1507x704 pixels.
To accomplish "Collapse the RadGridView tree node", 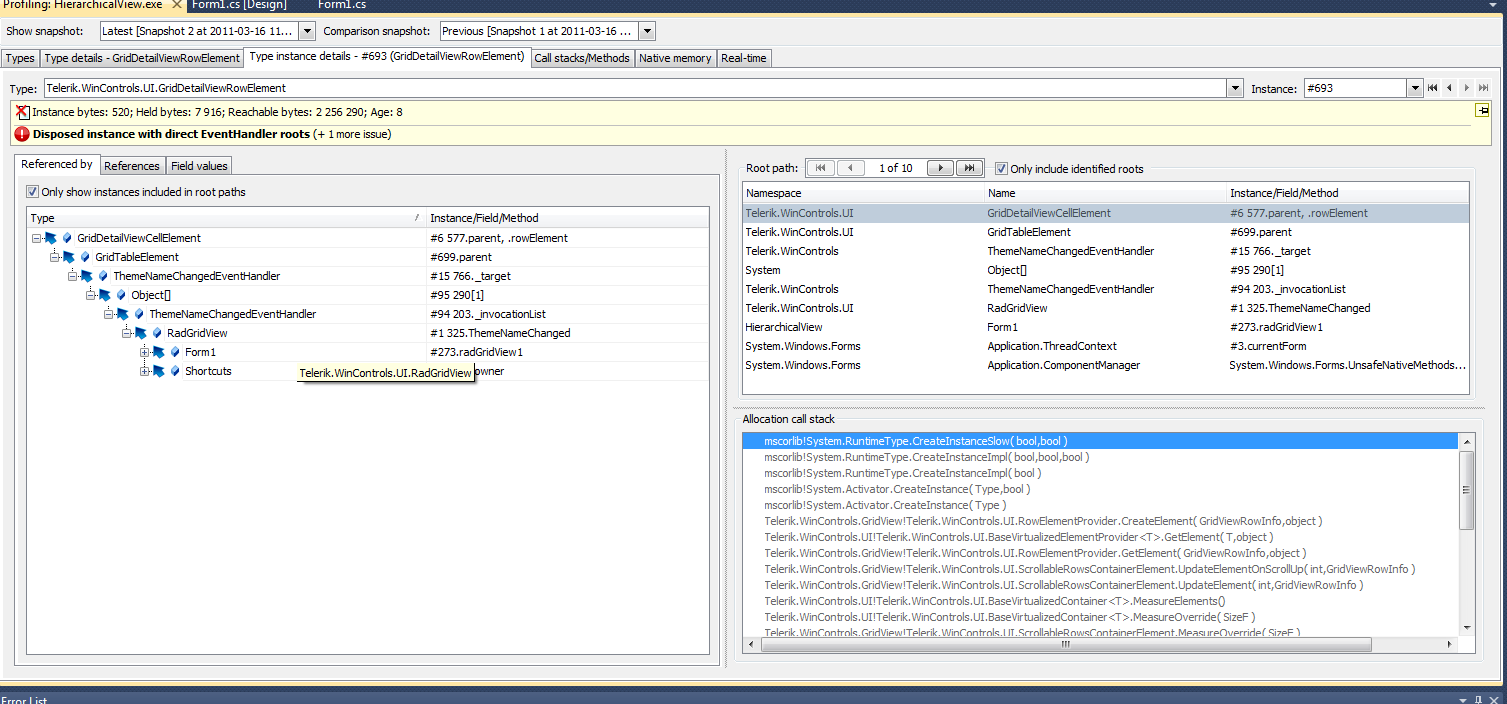I will [x=127, y=333].
